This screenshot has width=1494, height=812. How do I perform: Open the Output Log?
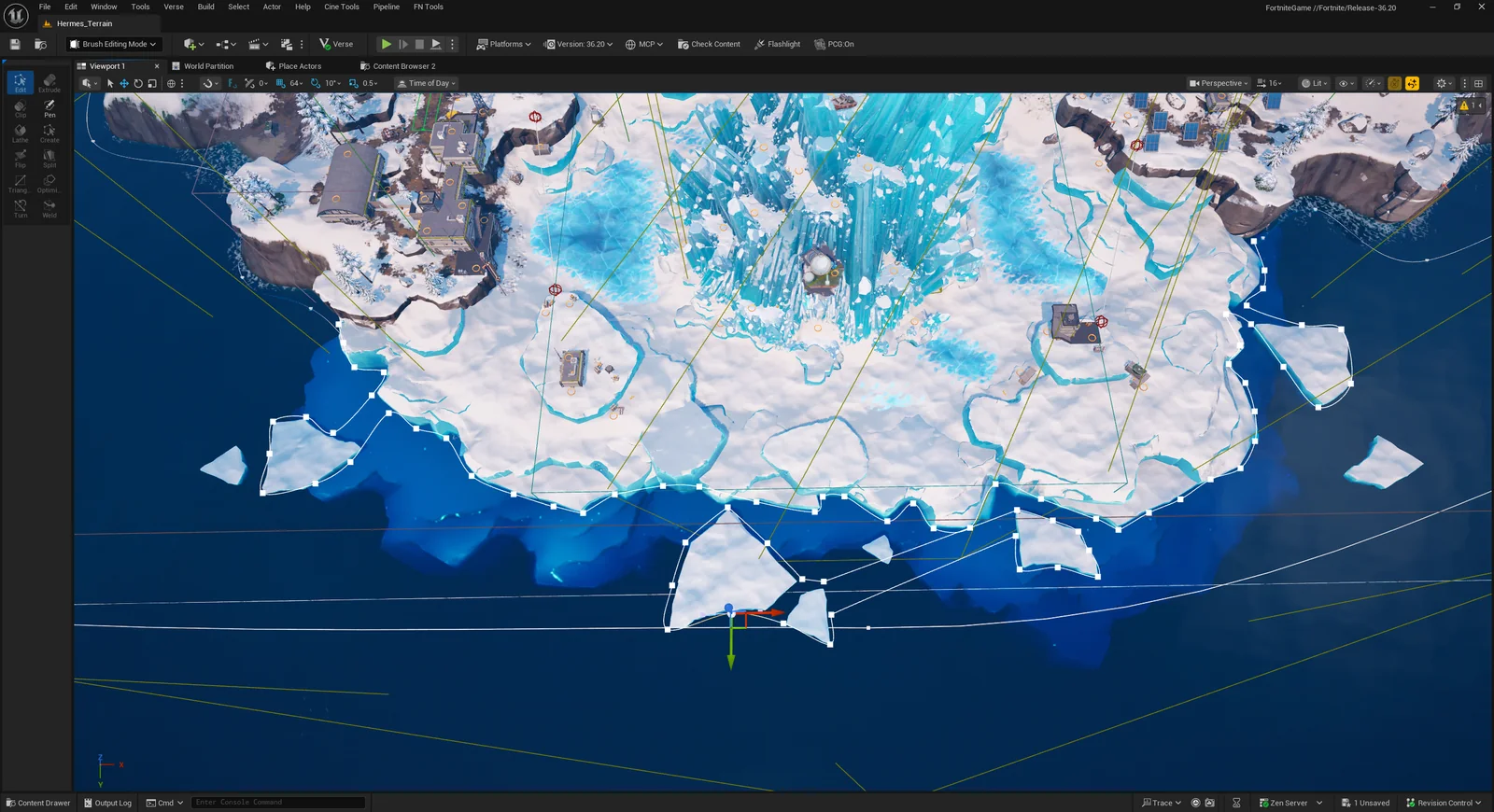pos(107,803)
